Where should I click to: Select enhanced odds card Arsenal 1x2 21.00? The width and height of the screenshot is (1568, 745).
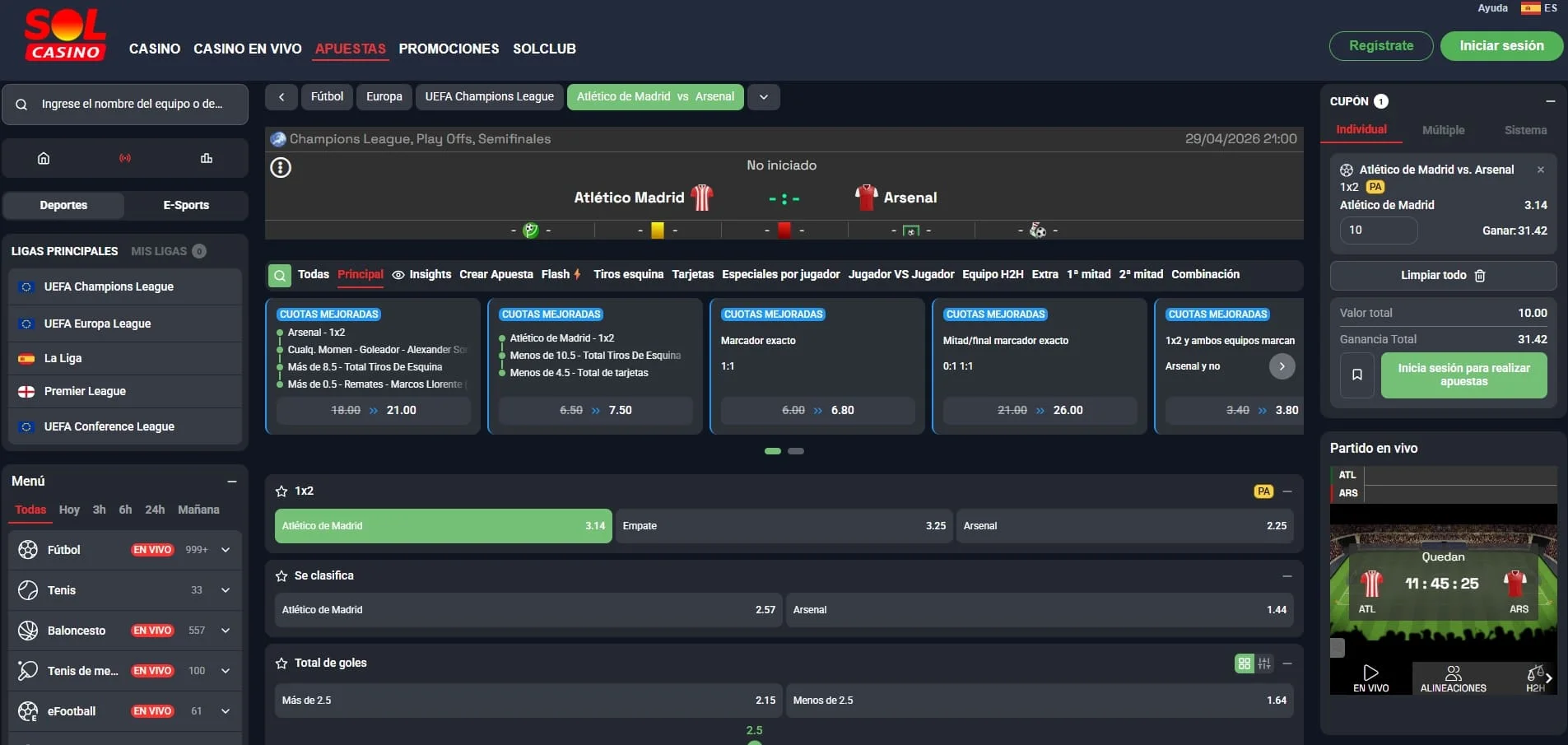(x=373, y=366)
